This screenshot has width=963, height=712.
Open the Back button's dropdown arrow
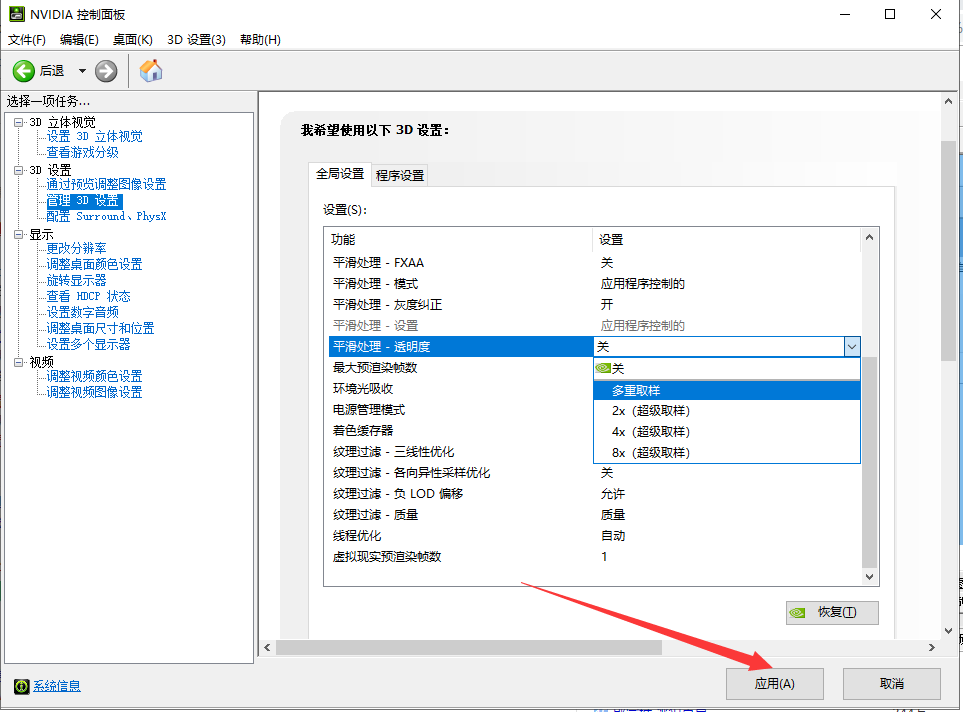[x=81, y=71]
